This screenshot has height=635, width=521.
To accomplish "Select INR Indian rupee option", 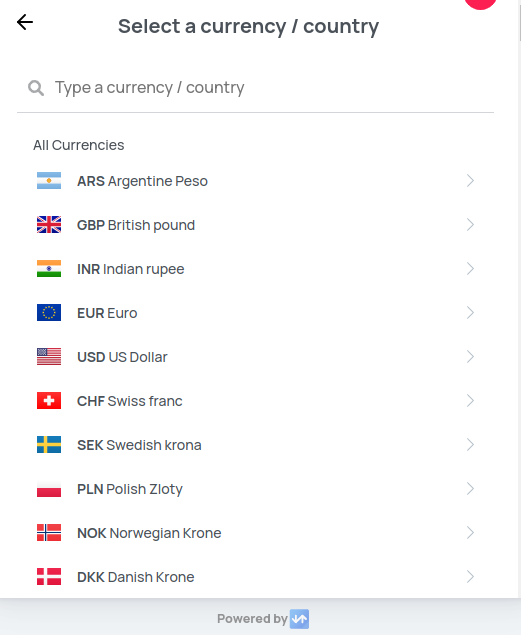I will click(x=255, y=268).
